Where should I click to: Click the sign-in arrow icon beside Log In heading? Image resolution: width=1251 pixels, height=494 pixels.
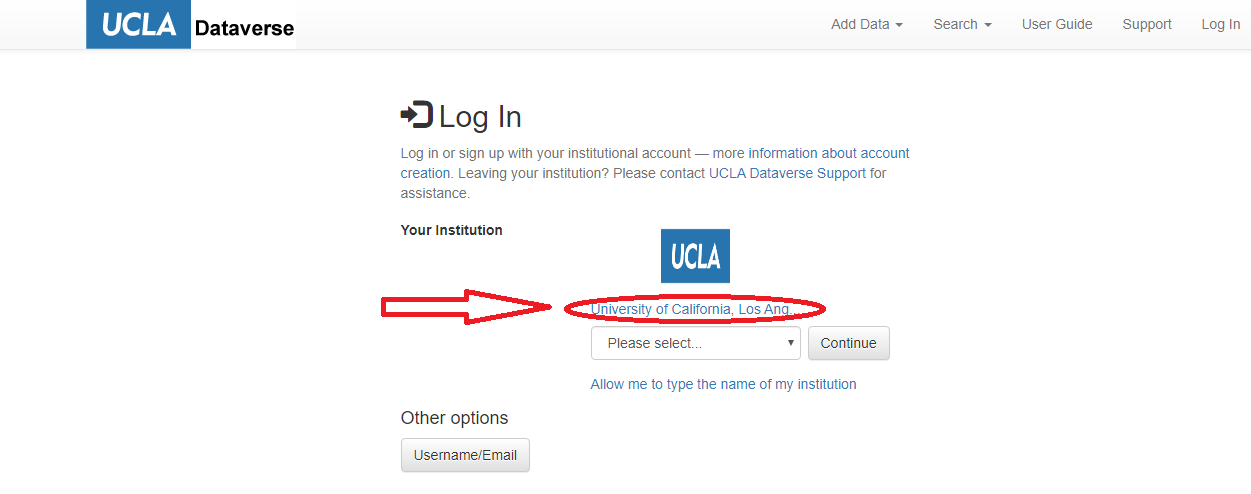[x=417, y=115]
